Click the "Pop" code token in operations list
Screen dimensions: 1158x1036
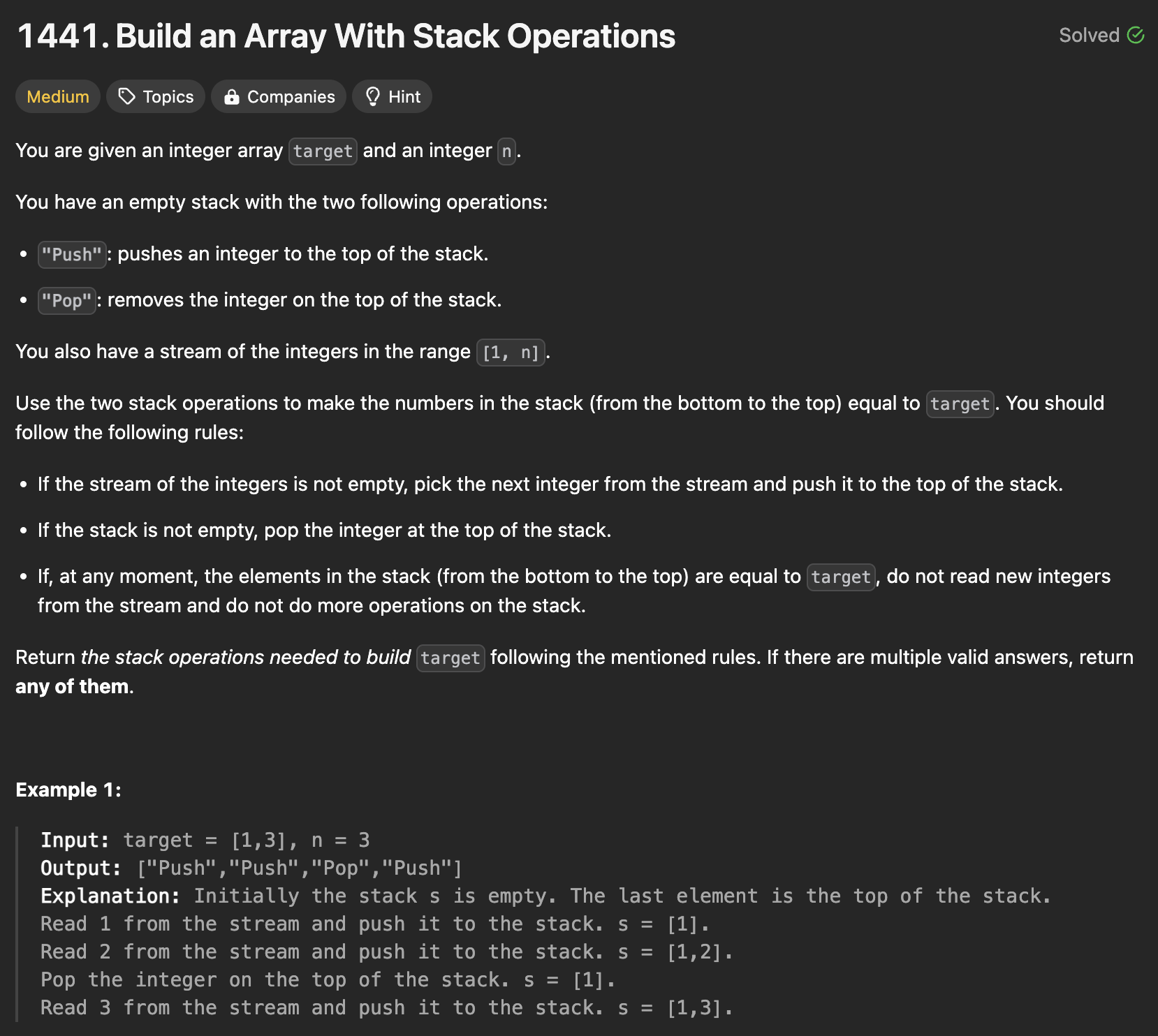66,300
